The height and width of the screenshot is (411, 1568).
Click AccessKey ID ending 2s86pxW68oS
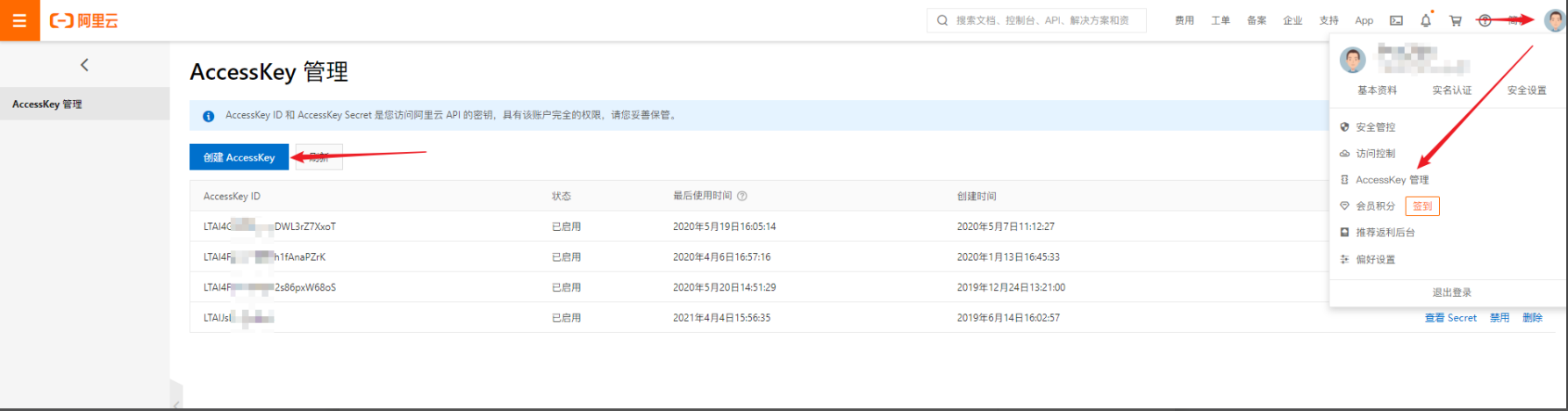pos(269,287)
